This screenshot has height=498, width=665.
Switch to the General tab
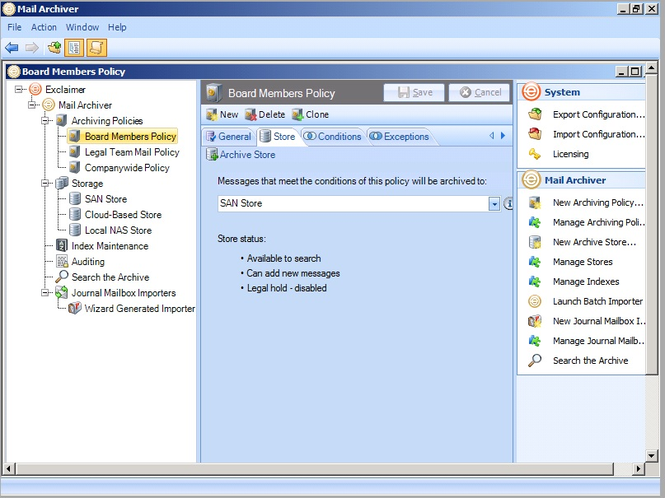coord(229,137)
